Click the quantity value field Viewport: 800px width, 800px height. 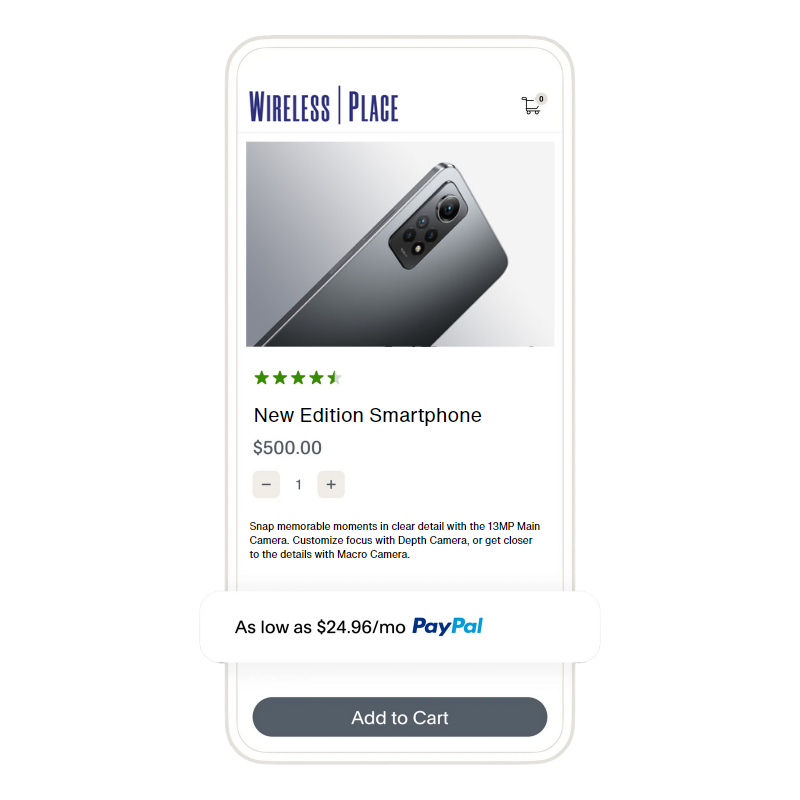[x=298, y=485]
